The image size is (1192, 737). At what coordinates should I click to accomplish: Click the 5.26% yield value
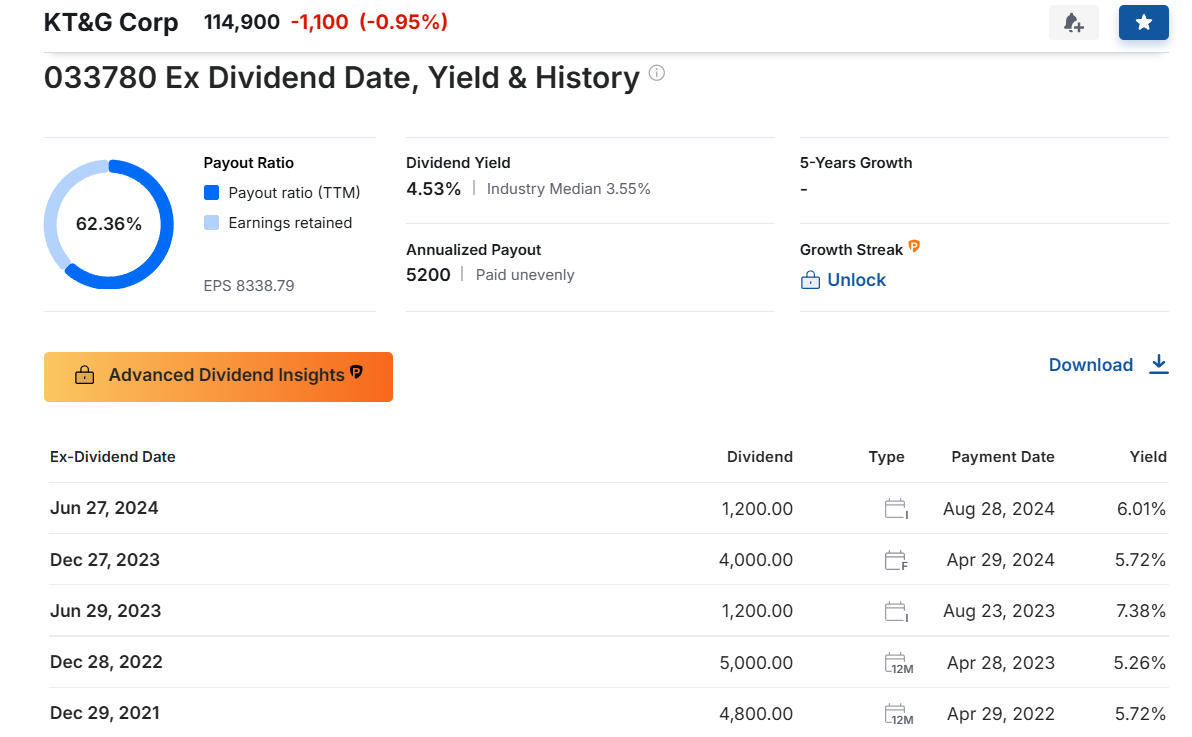pyautogui.click(x=1140, y=663)
